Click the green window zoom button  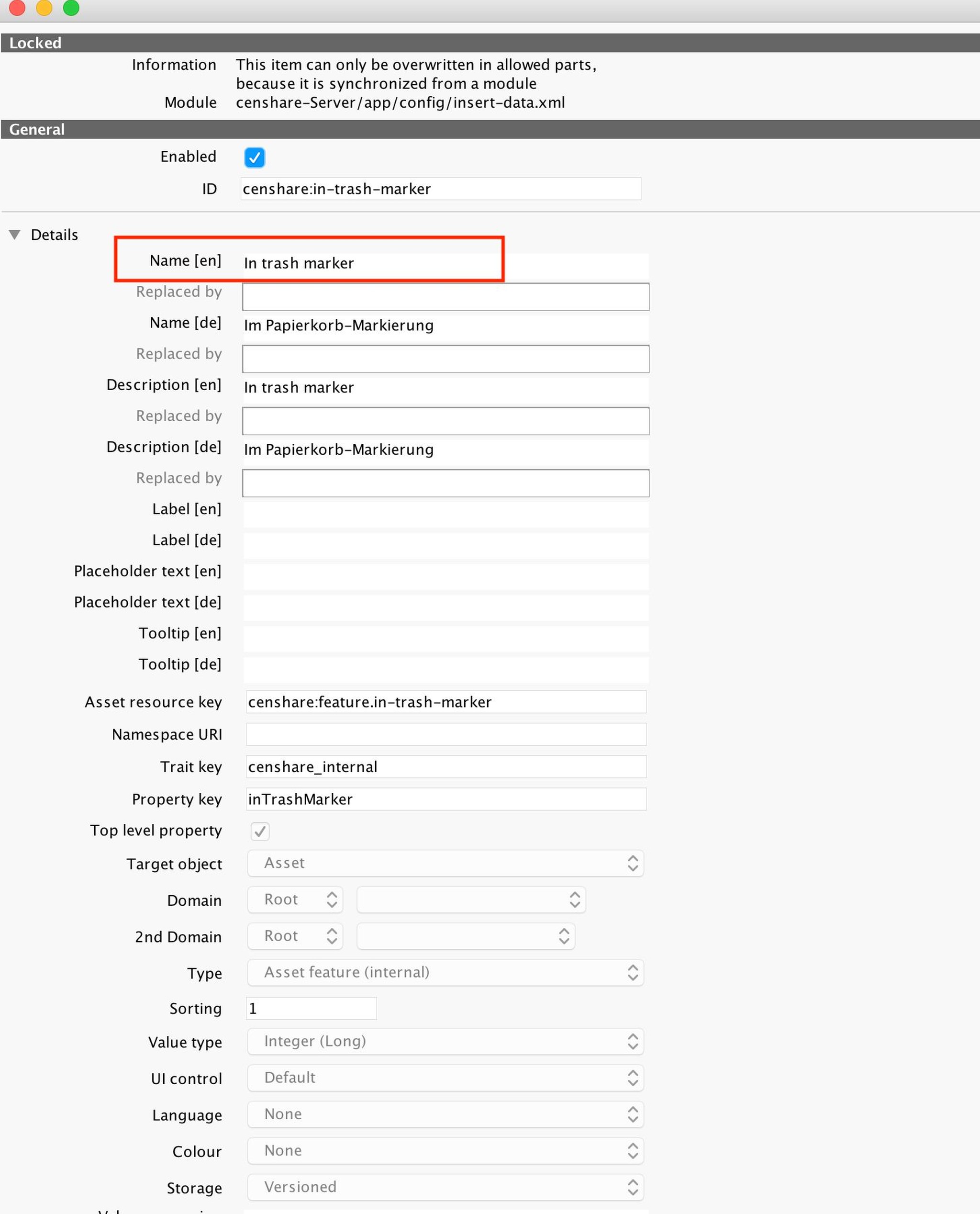coord(71,8)
